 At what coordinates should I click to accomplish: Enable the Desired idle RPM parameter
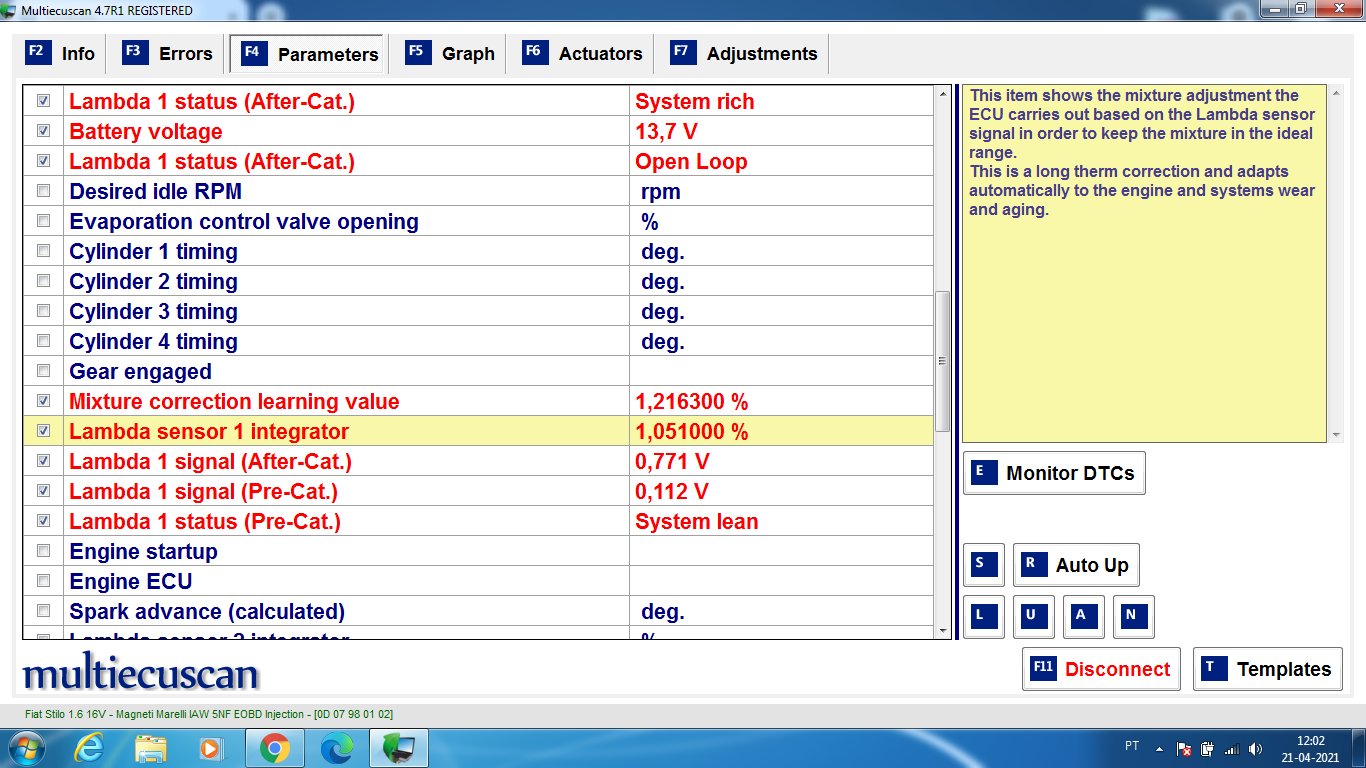coord(42,190)
